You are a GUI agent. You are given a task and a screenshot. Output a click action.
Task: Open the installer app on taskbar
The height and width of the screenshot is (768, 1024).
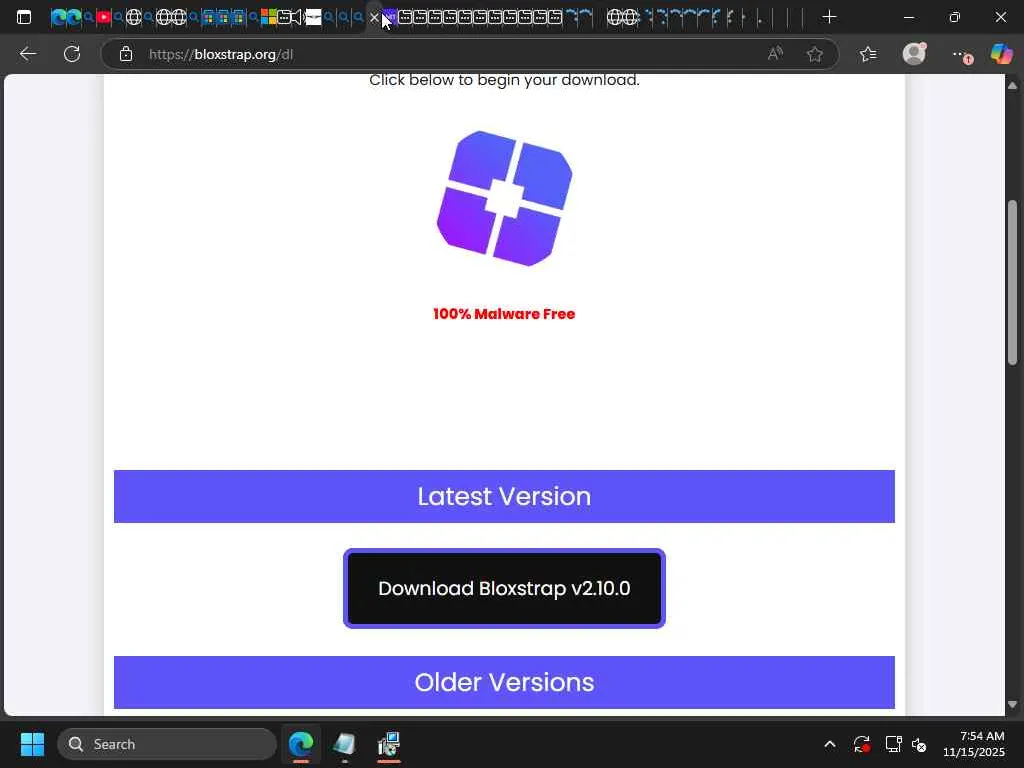click(x=389, y=744)
